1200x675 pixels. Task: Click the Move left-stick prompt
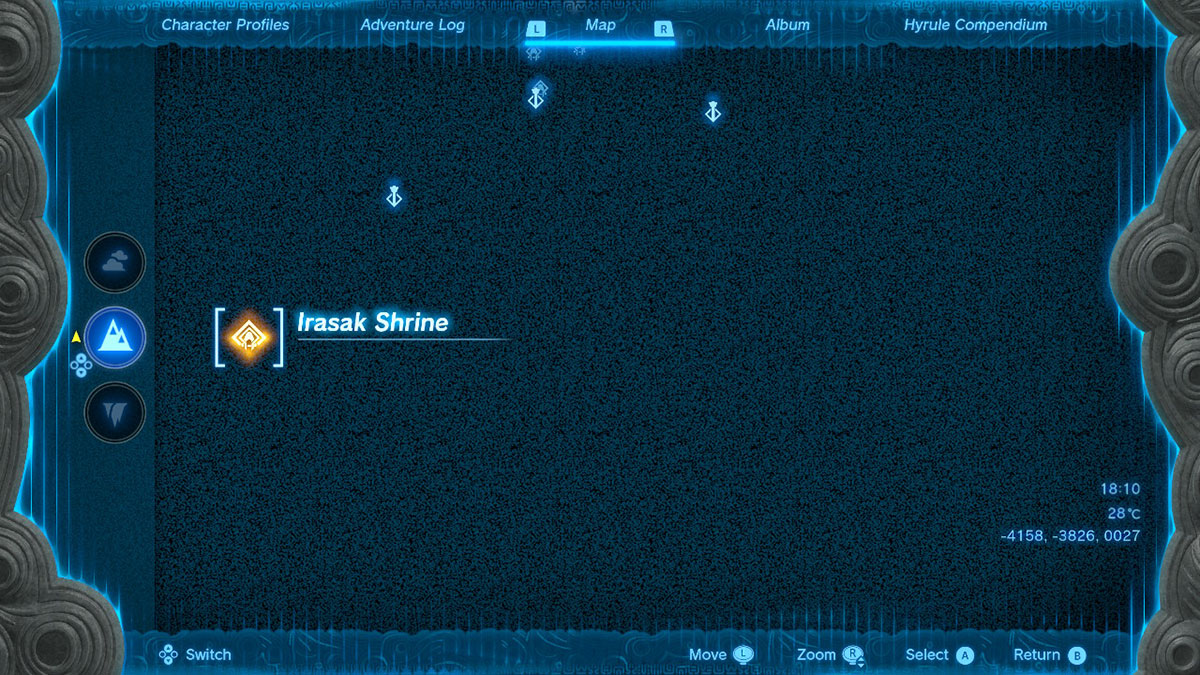[743, 655]
